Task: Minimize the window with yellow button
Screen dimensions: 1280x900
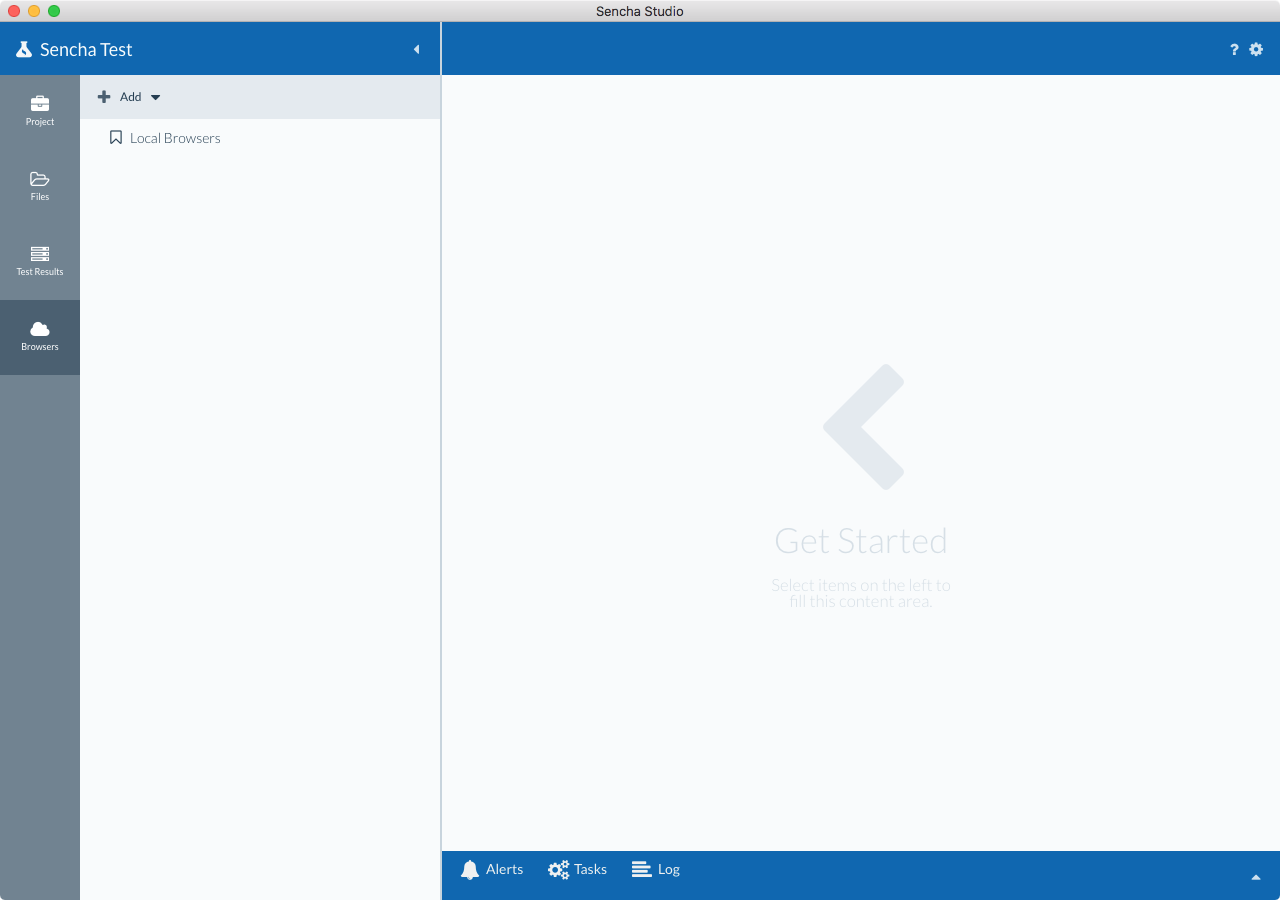Action: 34,11
